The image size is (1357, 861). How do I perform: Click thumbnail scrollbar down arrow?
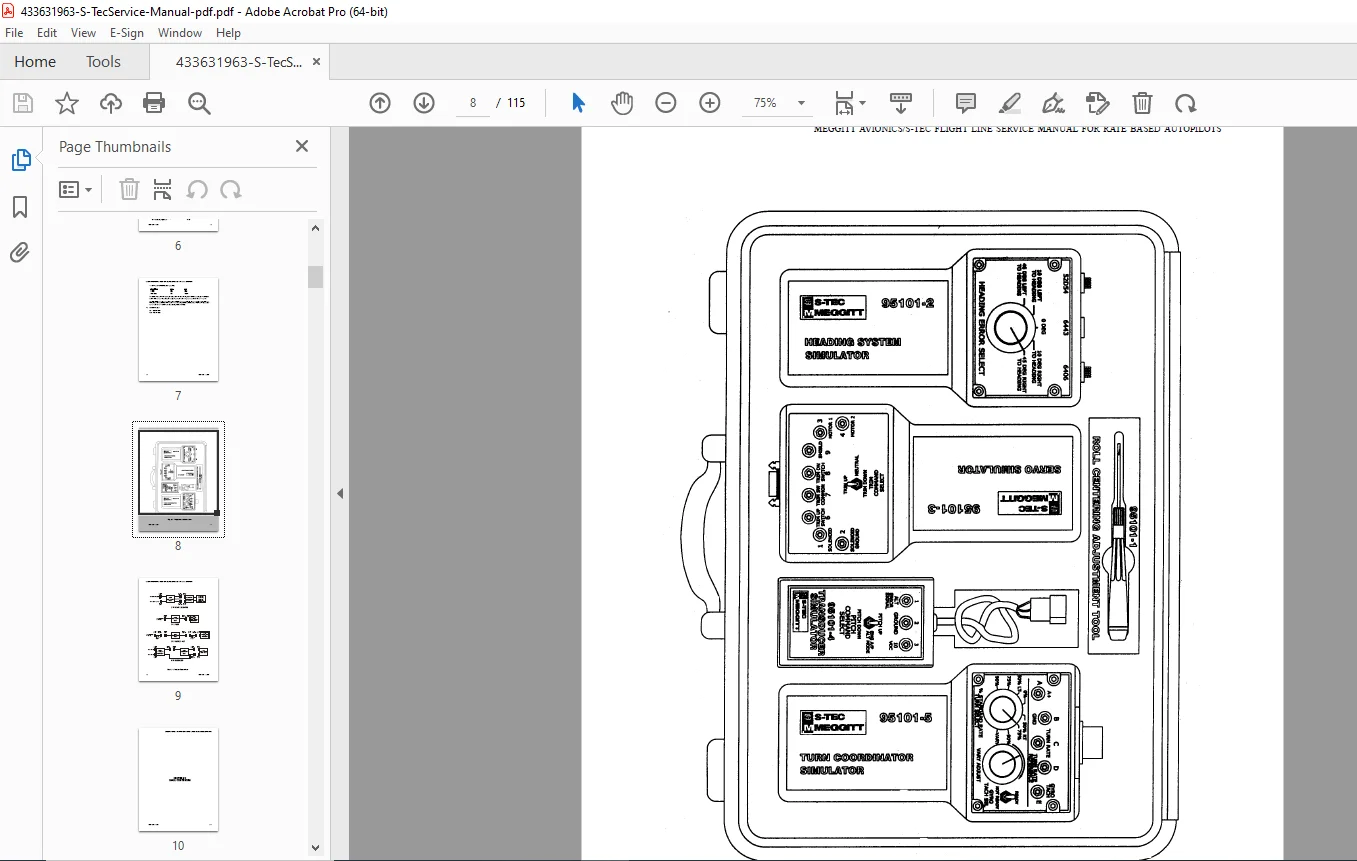(x=316, y=848)
